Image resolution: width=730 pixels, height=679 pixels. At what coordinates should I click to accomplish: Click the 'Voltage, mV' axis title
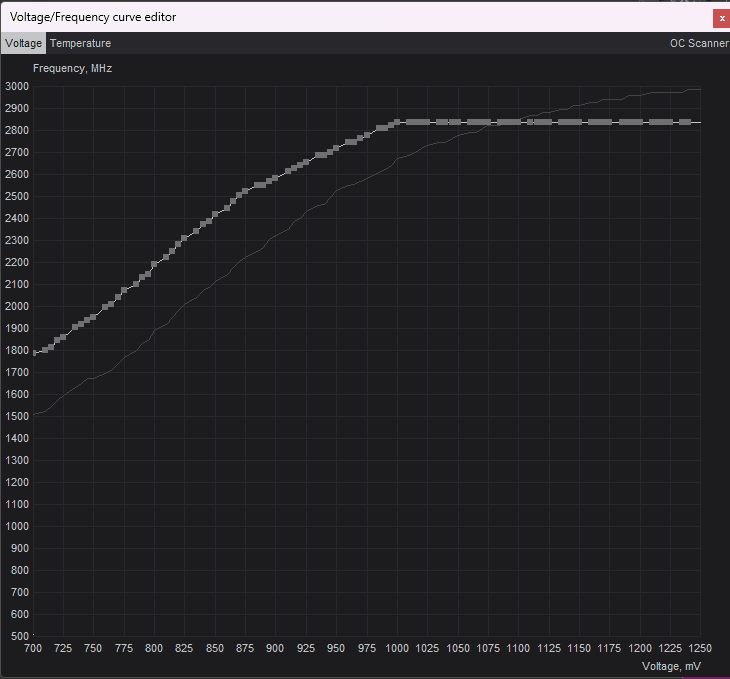[x=671, y=666]
